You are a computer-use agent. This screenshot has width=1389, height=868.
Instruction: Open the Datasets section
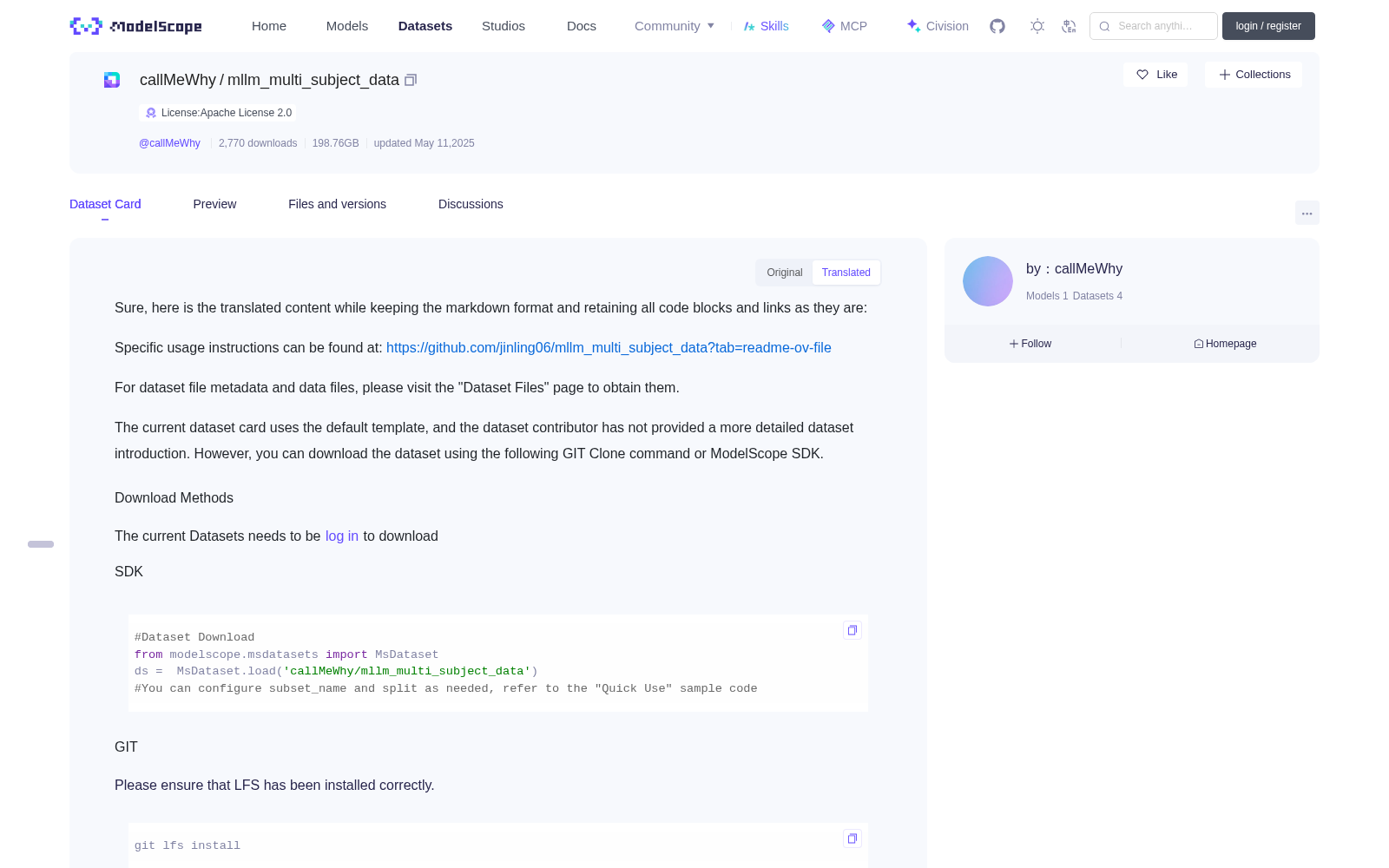(x=425, y=26)
